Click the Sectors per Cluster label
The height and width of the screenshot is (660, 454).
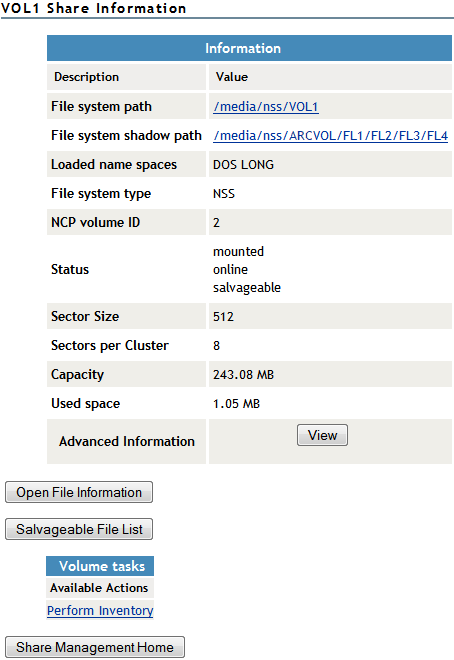tap(110, 346)
